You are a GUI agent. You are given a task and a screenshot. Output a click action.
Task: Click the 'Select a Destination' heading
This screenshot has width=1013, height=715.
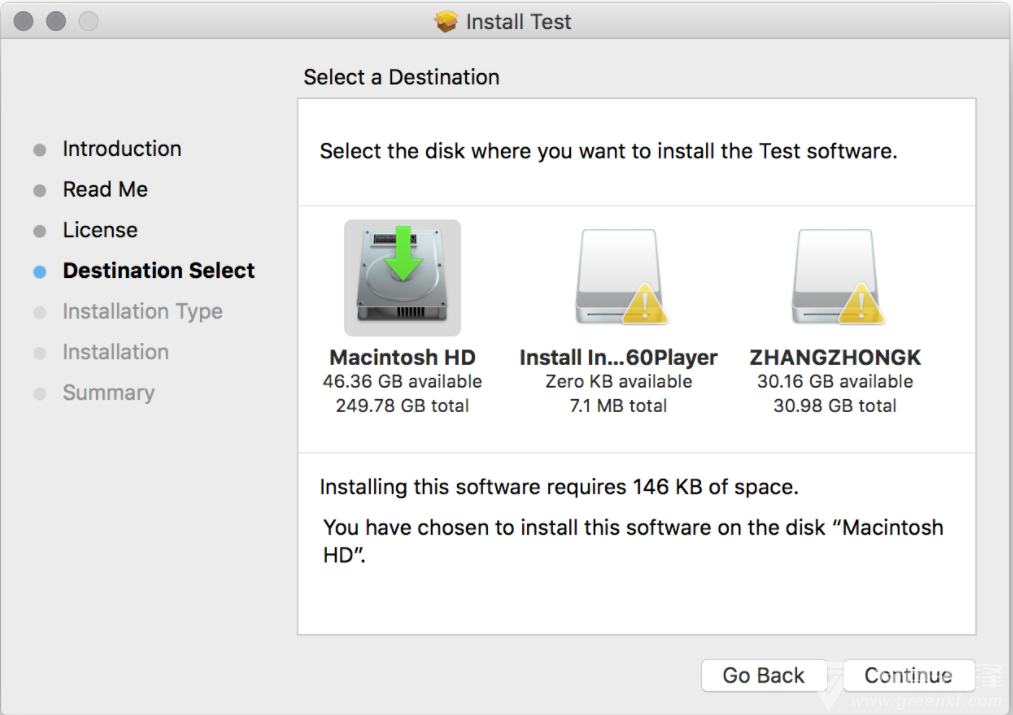[401, 77]
